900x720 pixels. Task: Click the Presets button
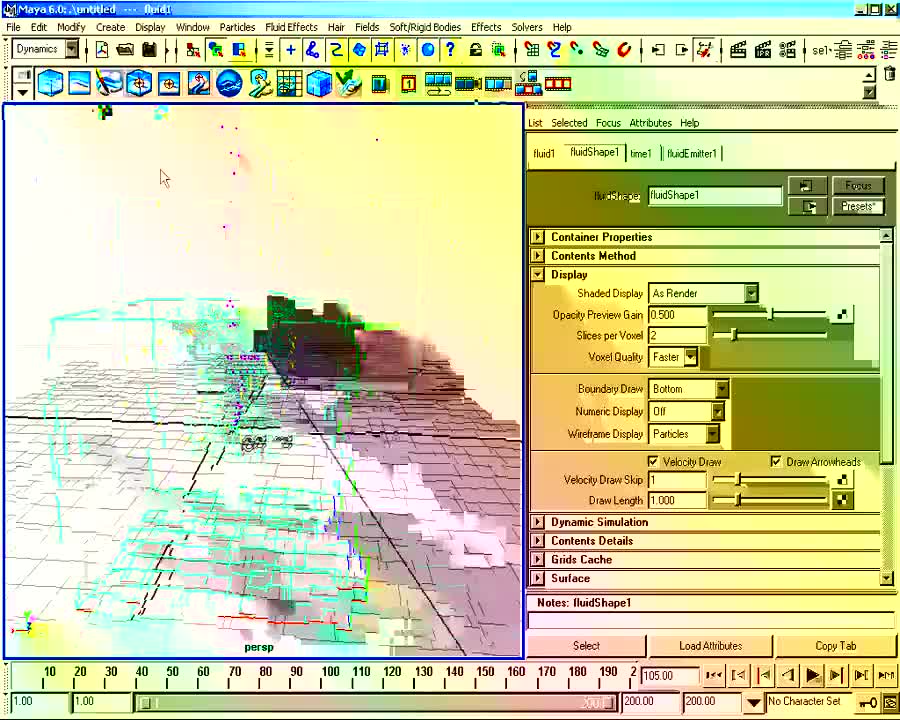pos(858,207)
